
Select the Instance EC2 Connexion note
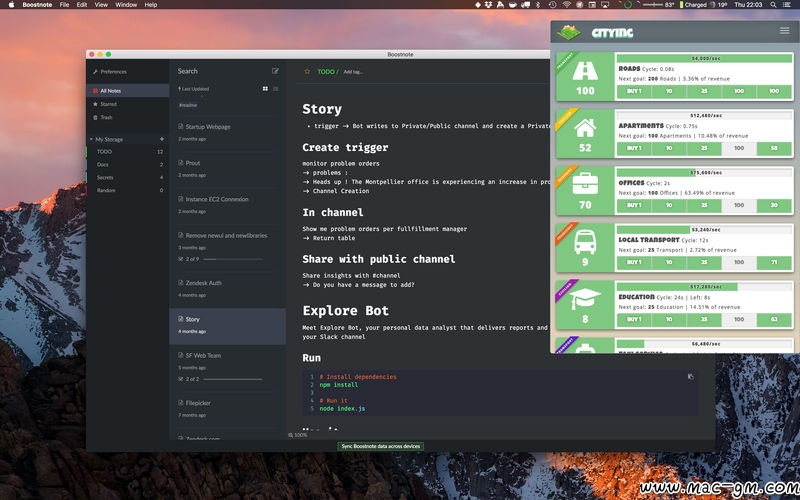click(x=228, y=205)
